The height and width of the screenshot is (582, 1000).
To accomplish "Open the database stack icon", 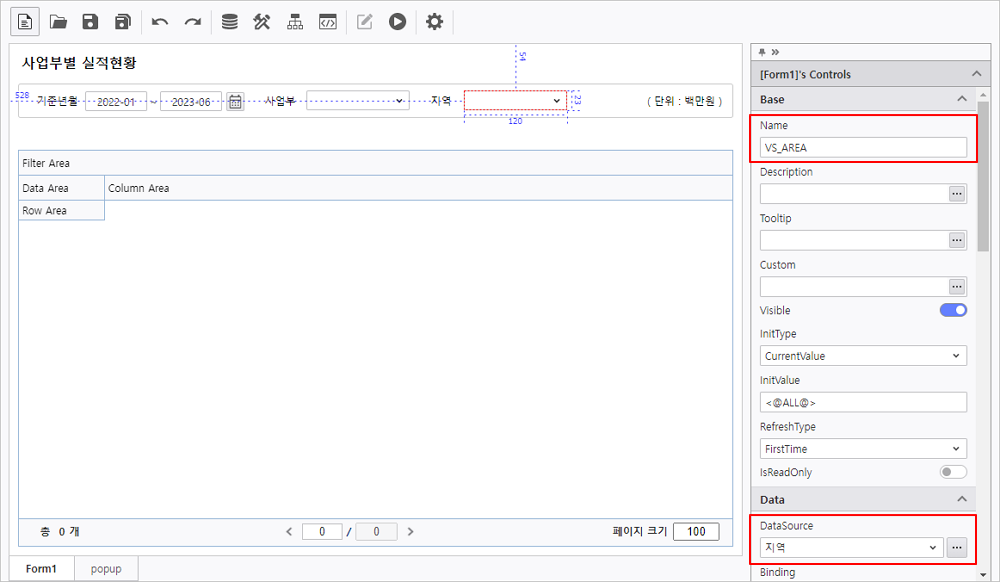I will click(x=230, y=21).
